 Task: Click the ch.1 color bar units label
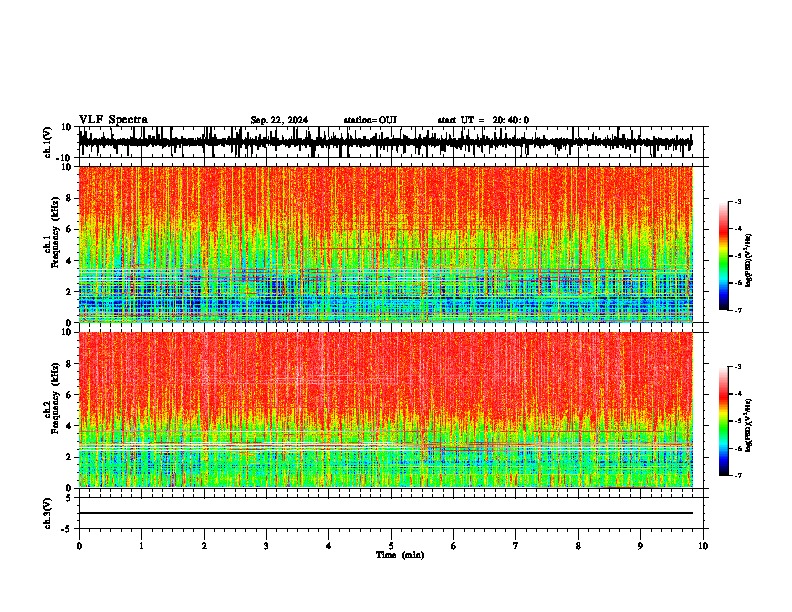(748, 260)
